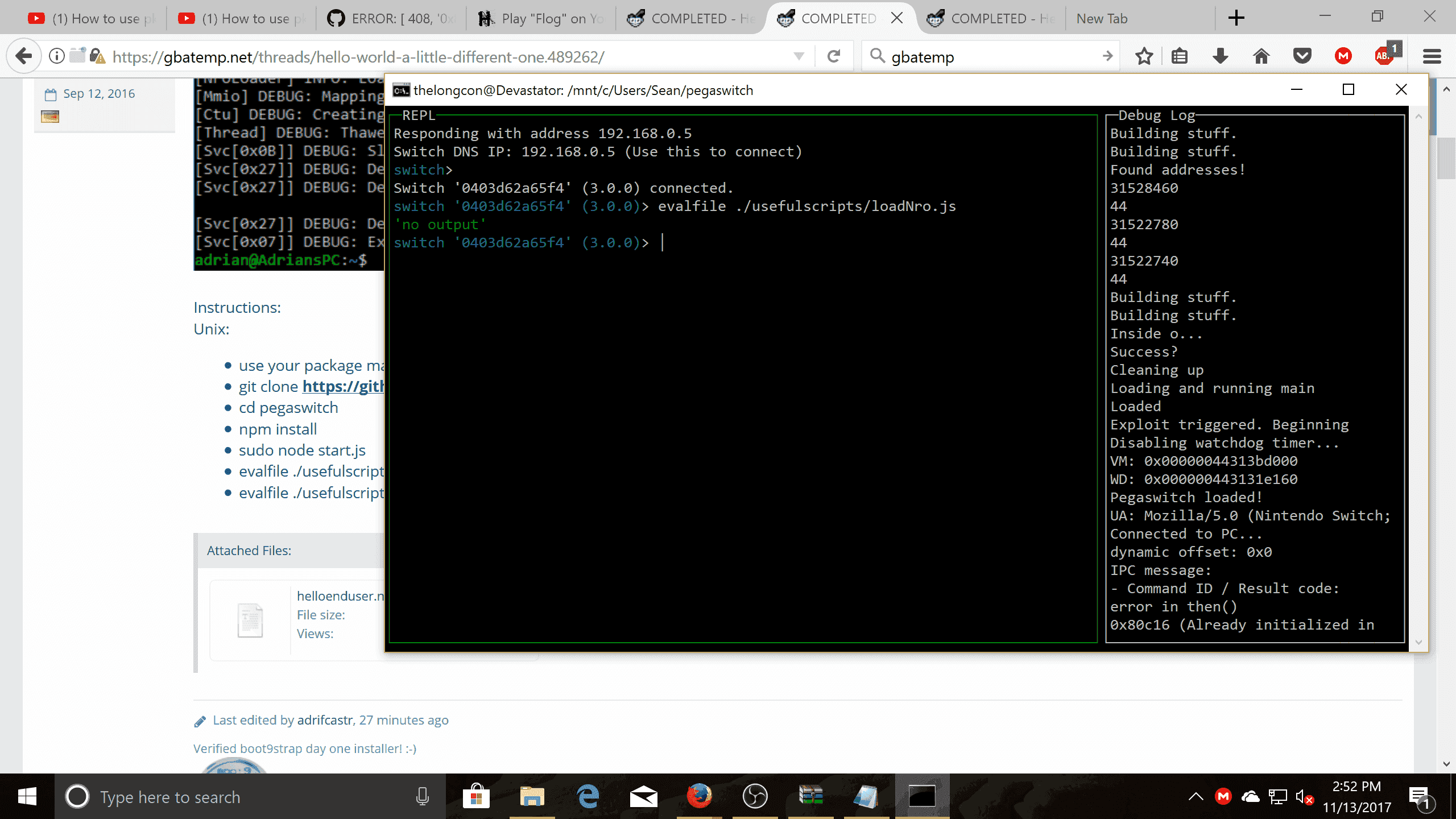Activate the taskbar microphone search icon

[x=422, y=796]
